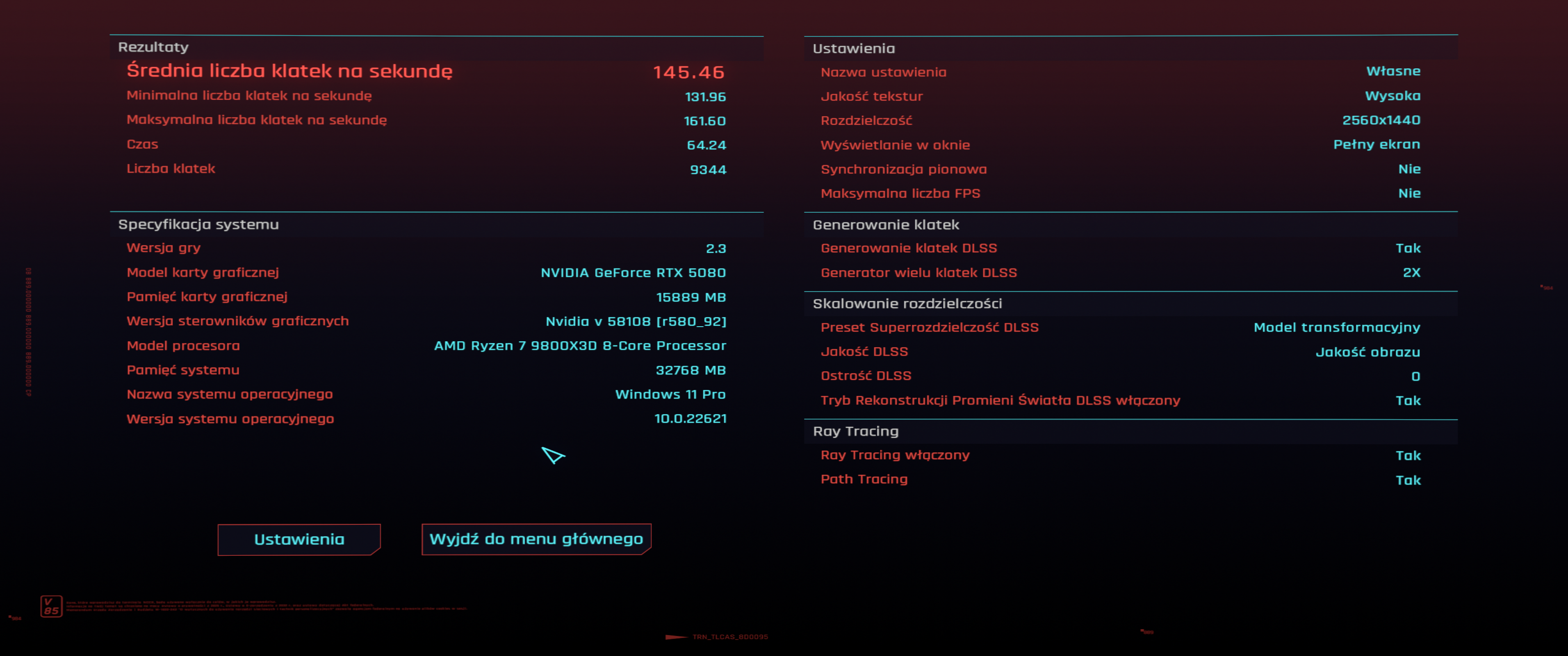
Task: Click the Ray Tracing section header
Action: [855, 431]
